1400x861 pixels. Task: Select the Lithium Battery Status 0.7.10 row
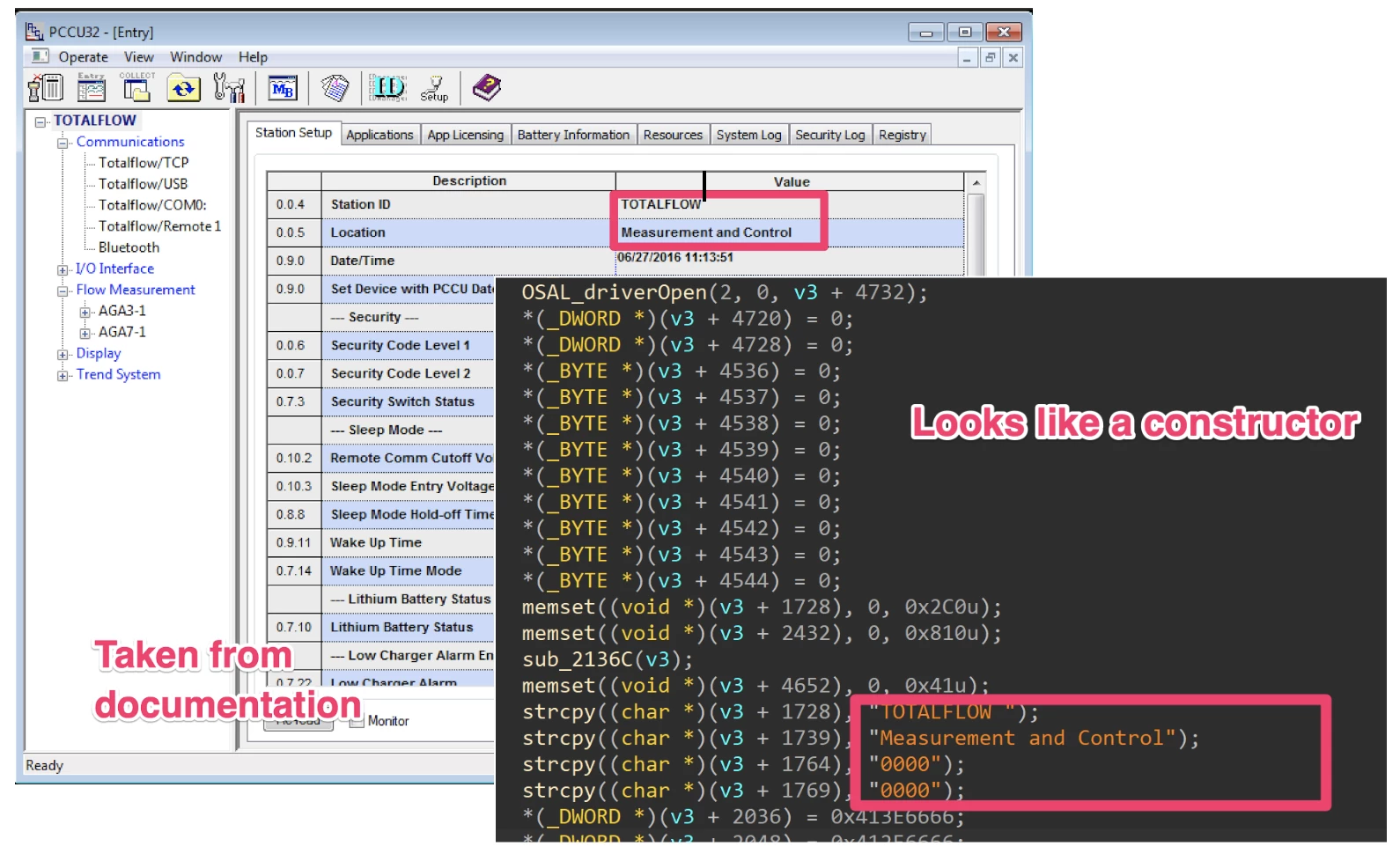381,628
